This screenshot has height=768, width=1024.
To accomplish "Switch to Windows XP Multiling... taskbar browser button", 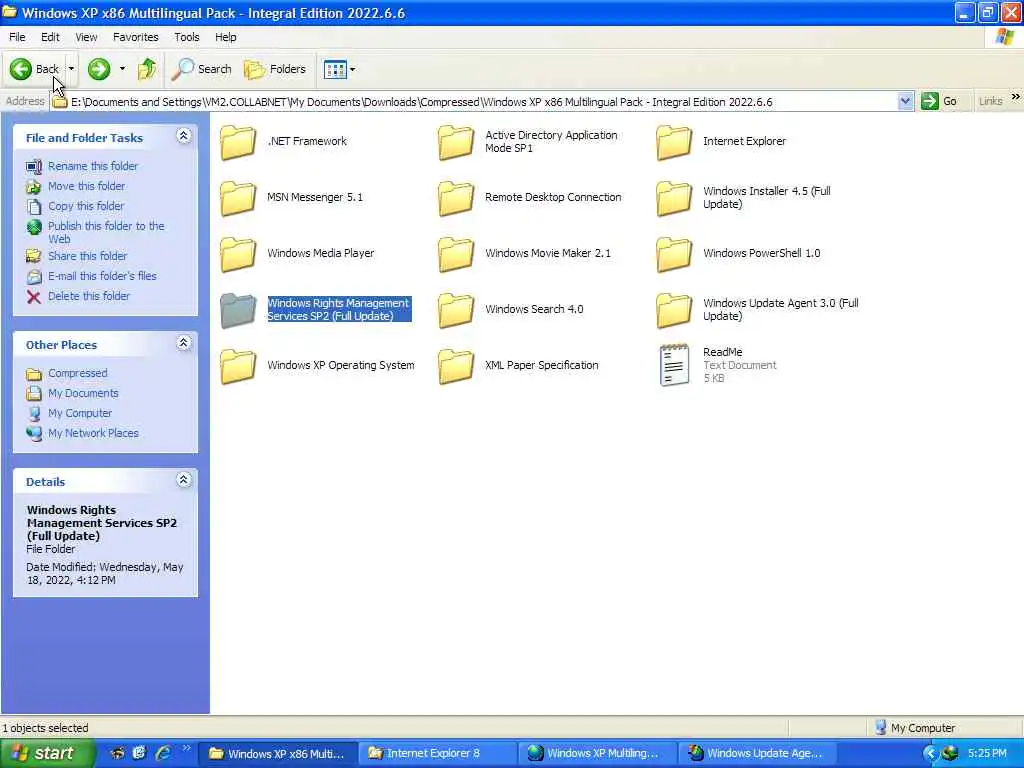I will [x=596, y=754].
